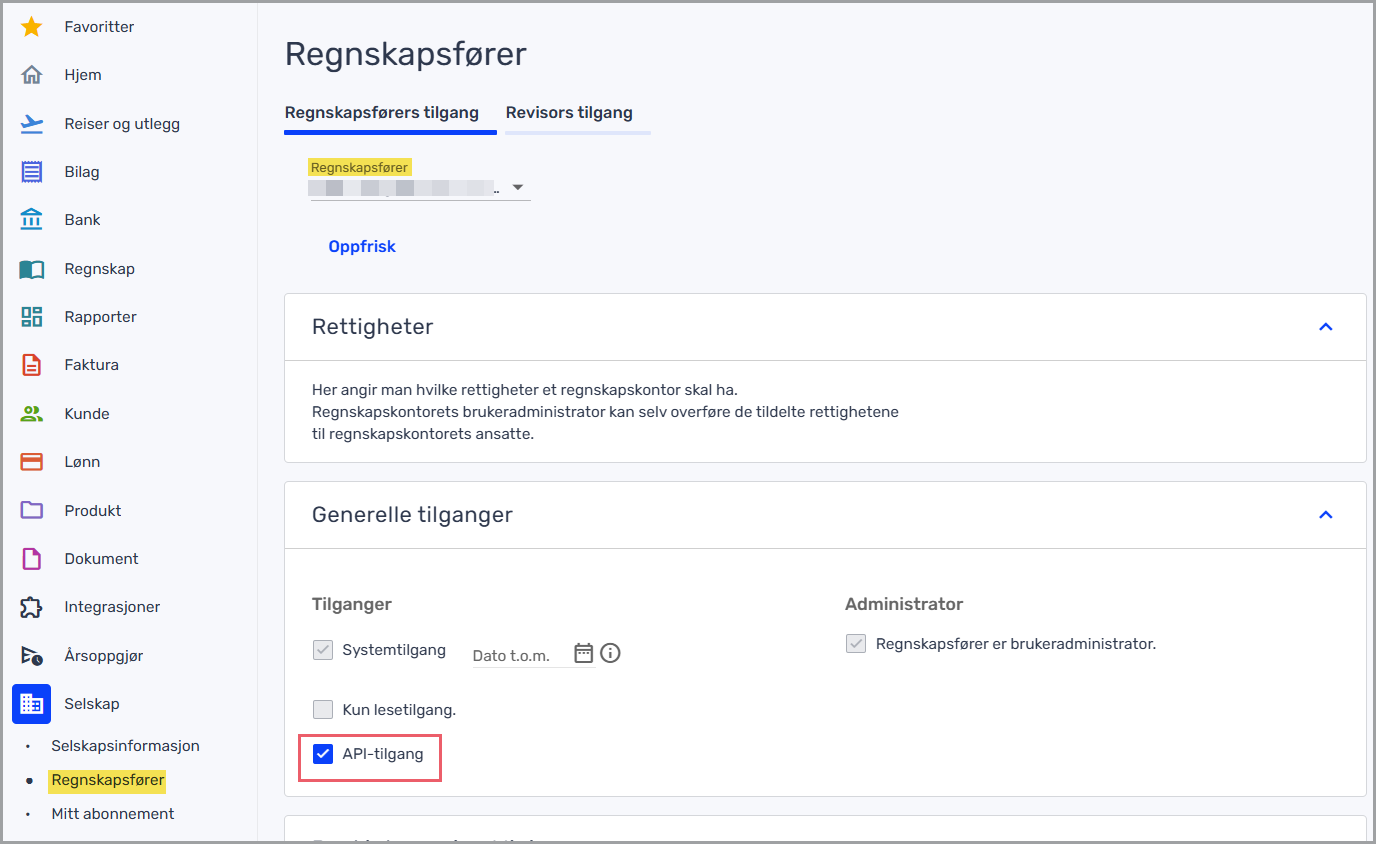Click the Favoritter star icon
1376x844 pixels.
tap(32, 27)
